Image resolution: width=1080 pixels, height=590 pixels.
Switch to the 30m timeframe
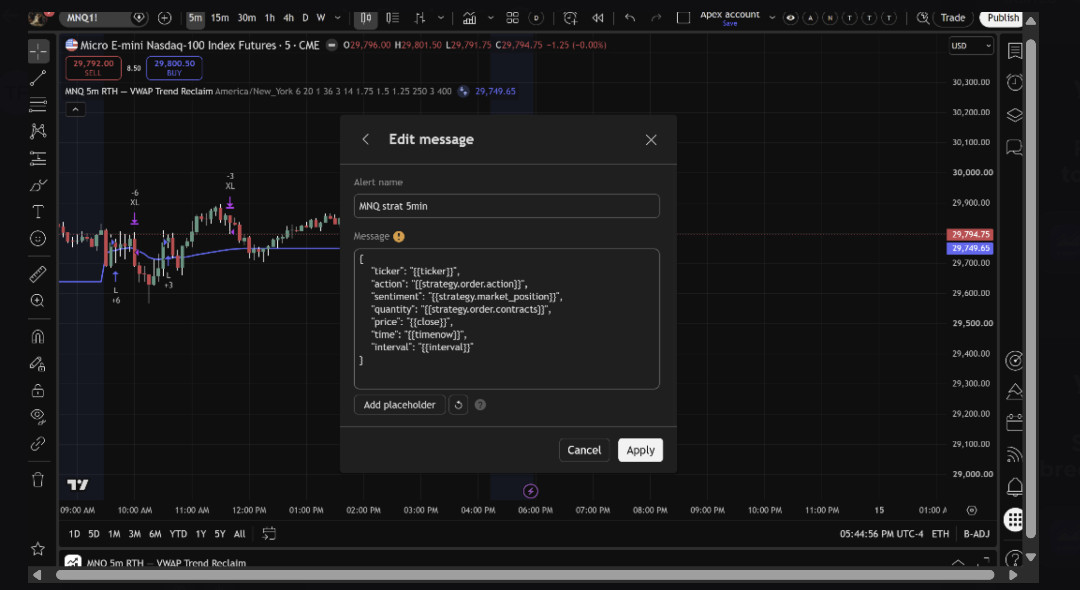(247, 18)
